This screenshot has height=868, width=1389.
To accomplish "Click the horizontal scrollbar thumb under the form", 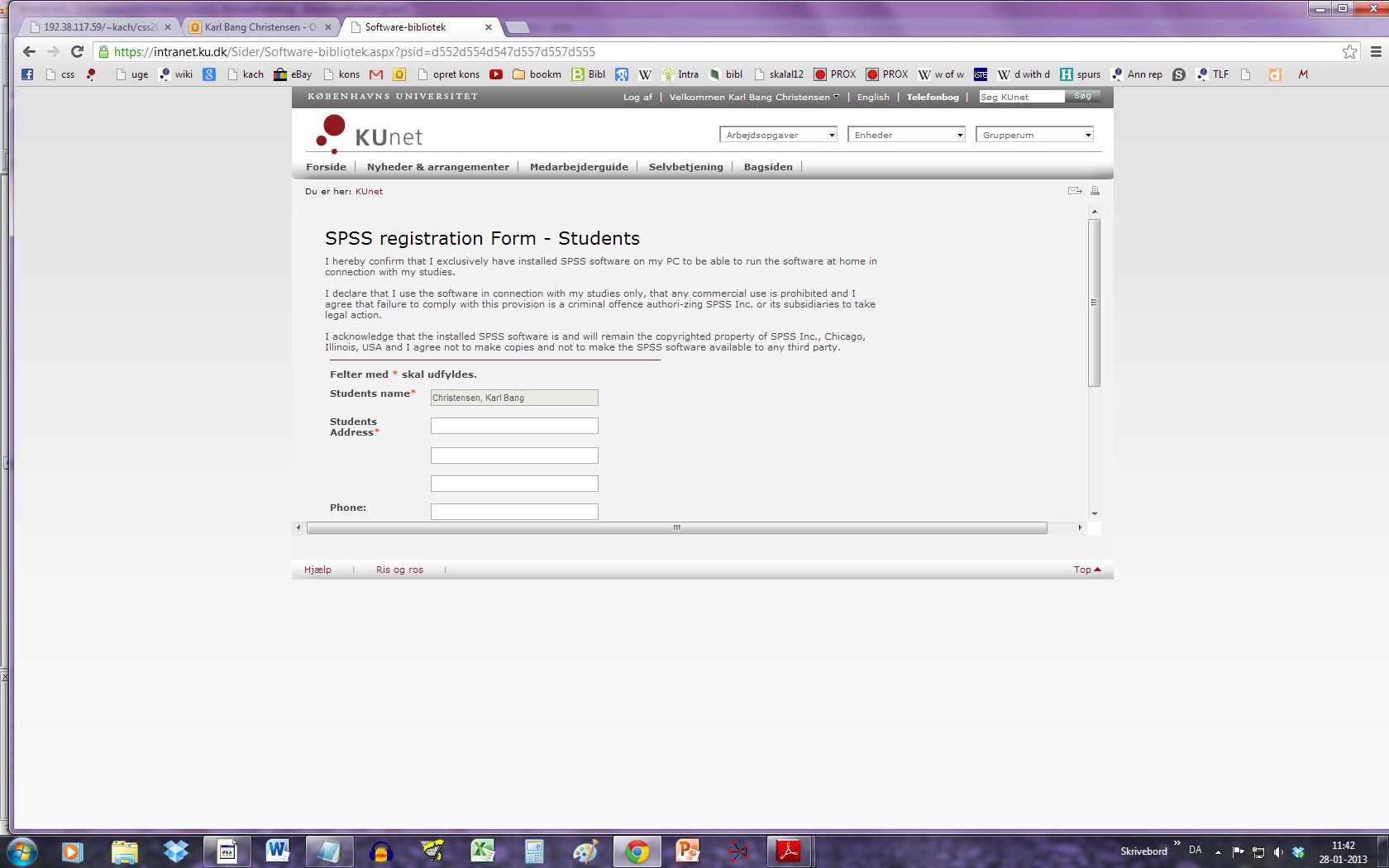I will [676, 527].
